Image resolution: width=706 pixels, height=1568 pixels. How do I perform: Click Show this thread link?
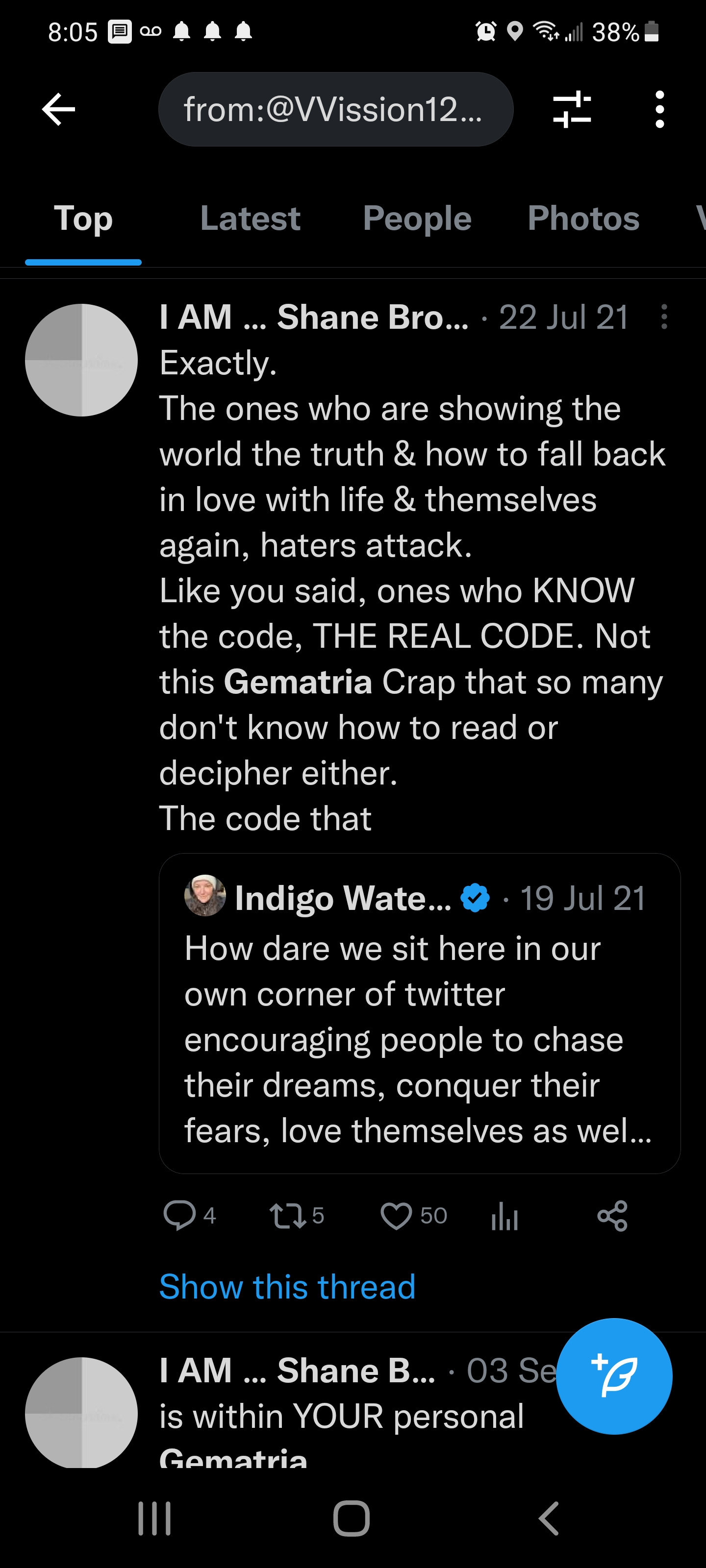tap(287, 1286)
